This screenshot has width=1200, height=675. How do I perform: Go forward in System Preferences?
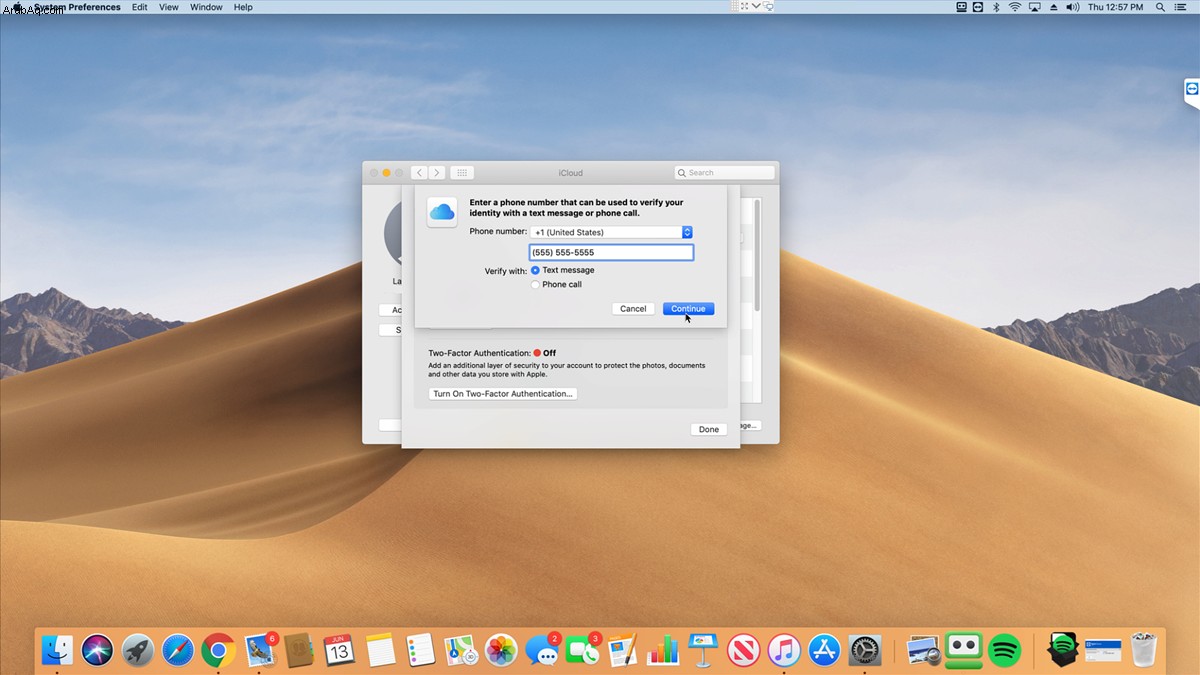pos(436,173)
